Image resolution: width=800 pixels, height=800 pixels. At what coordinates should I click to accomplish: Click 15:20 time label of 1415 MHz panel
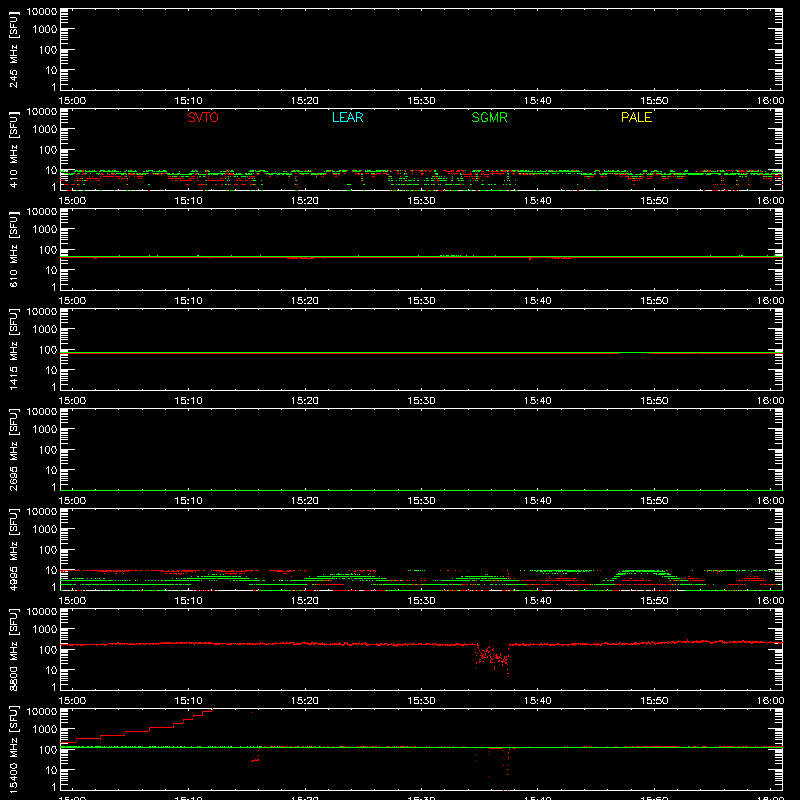[305, 401]
